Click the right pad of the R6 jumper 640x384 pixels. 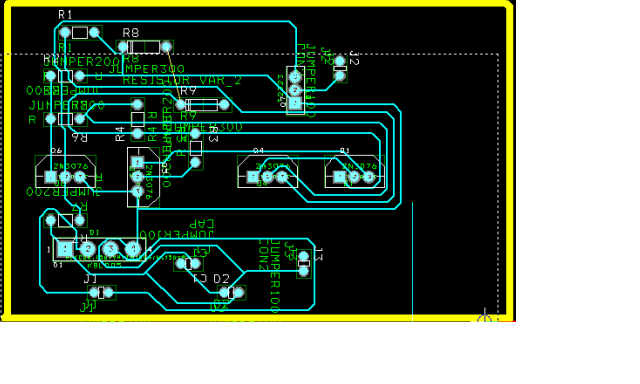click(x=80, y=119)
